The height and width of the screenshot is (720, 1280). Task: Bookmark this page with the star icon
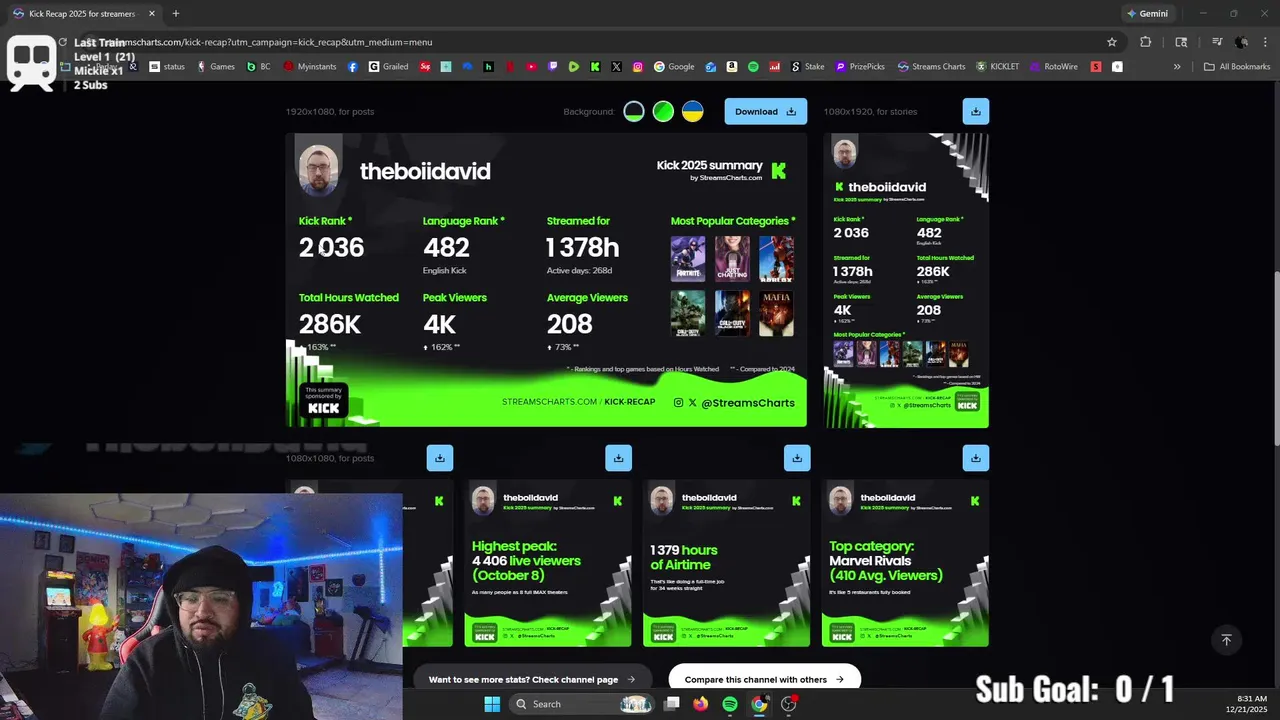click(1111, 42)
